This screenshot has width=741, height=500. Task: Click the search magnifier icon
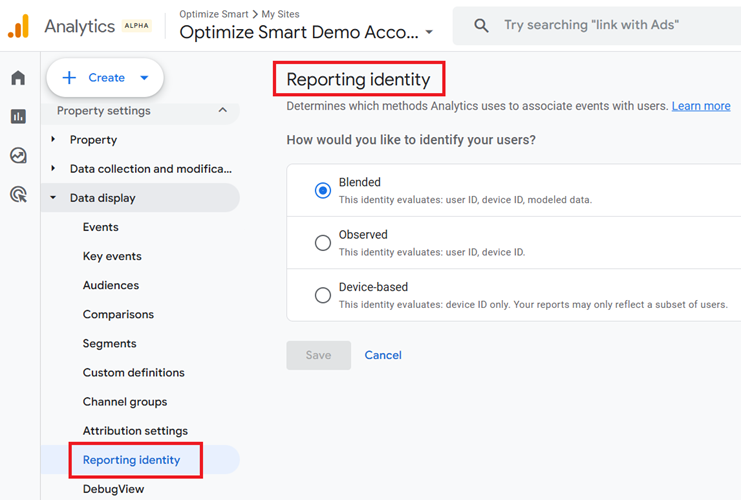click(481, 26)
